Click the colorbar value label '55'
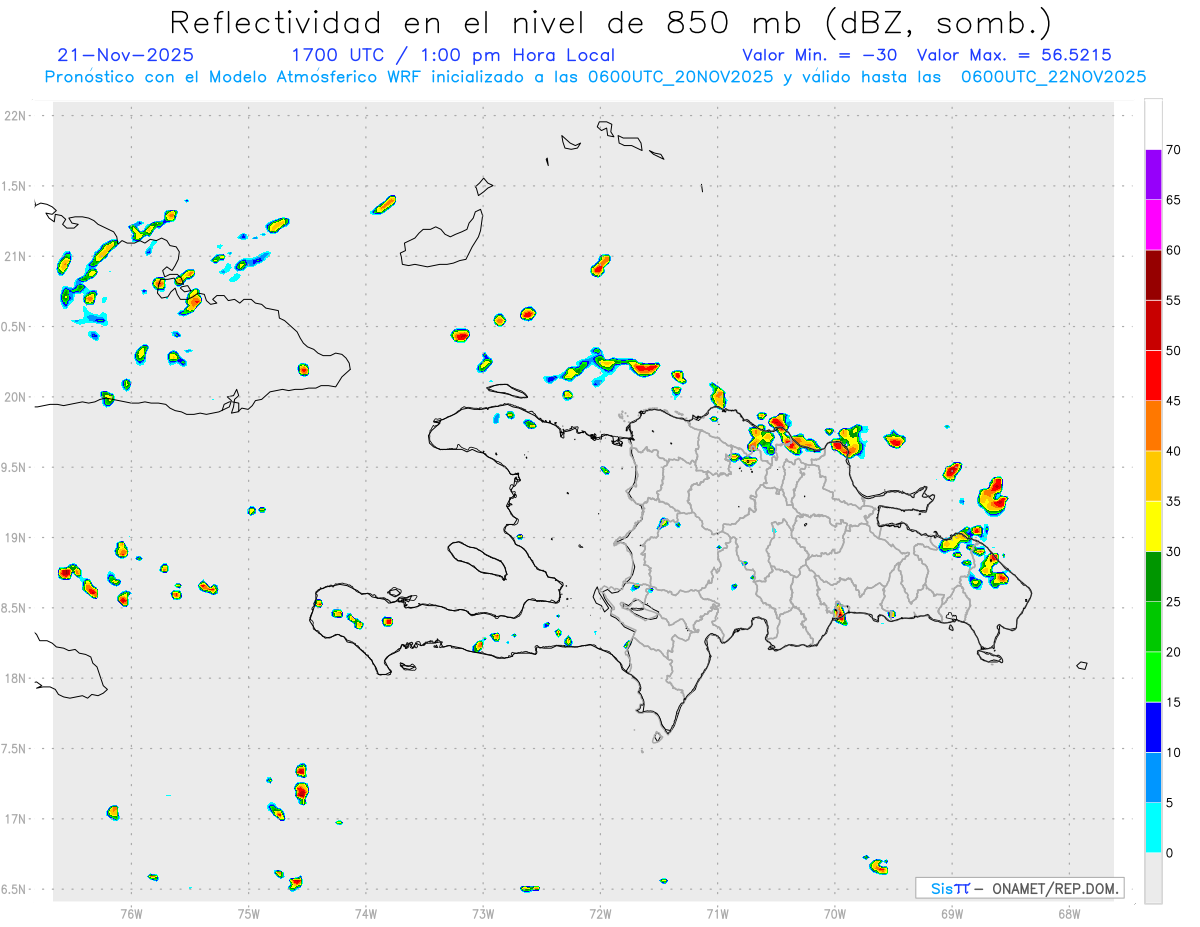The image size is (1200, 927). pyautogui.click(x=1175, y=301)
